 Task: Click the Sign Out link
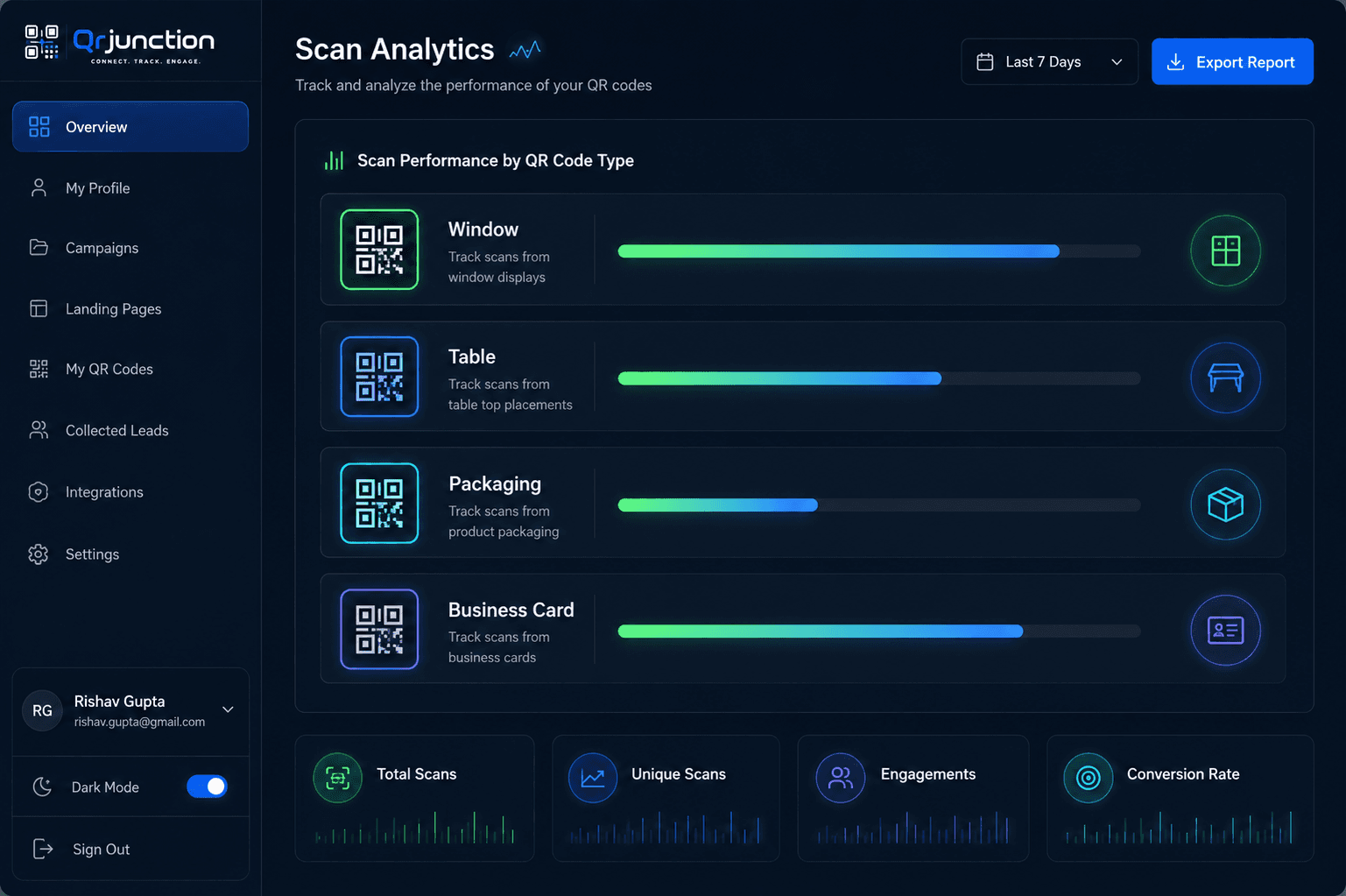tap(101, 850)
